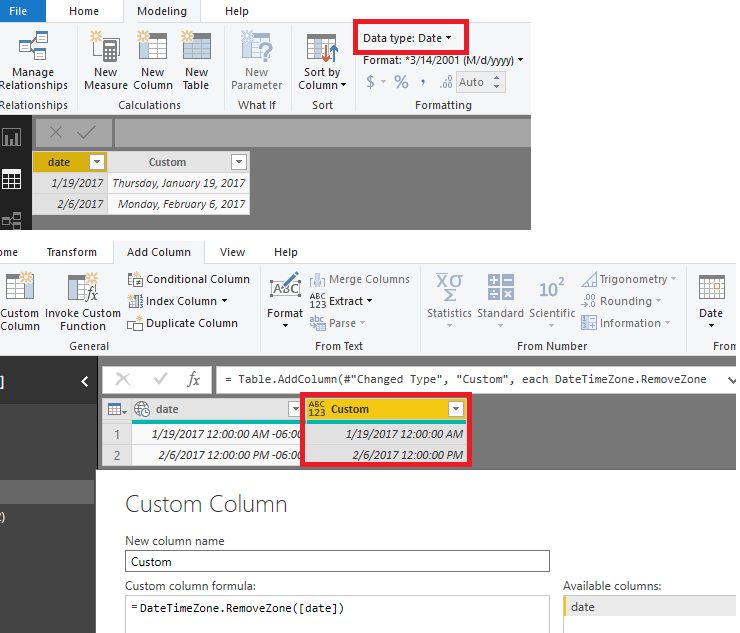Open upper Help tab
The height and width of the screenshot is (633, 740).
point(236,11)
